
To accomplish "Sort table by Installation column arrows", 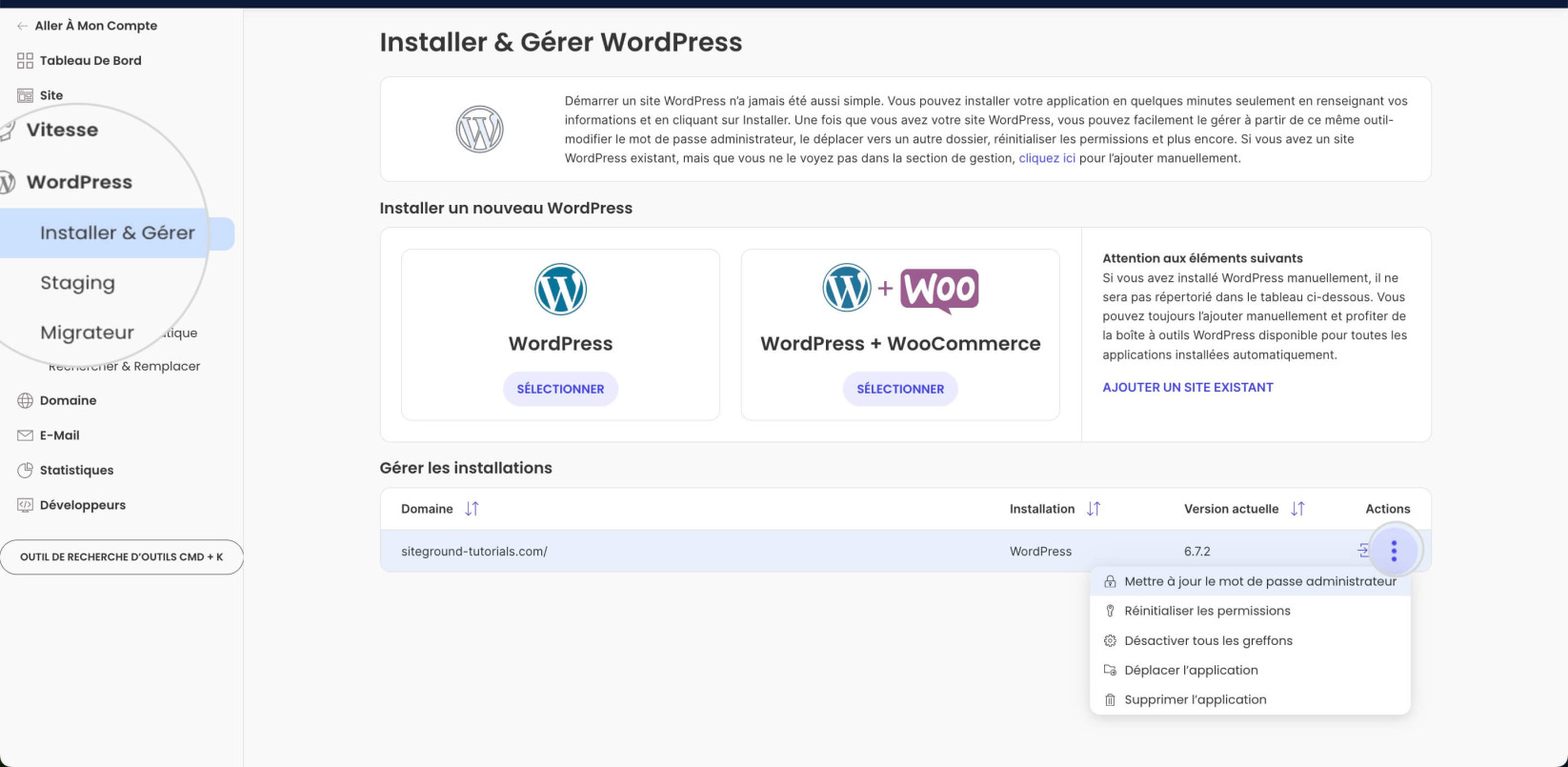I will pyautogui.click(x=1094, y=509).
